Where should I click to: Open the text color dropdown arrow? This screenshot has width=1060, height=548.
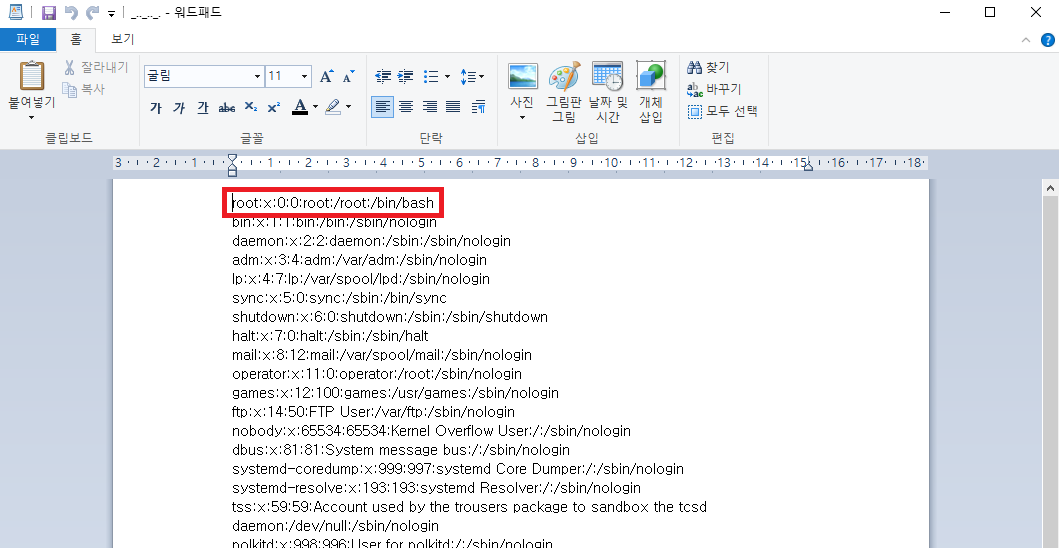315,107
